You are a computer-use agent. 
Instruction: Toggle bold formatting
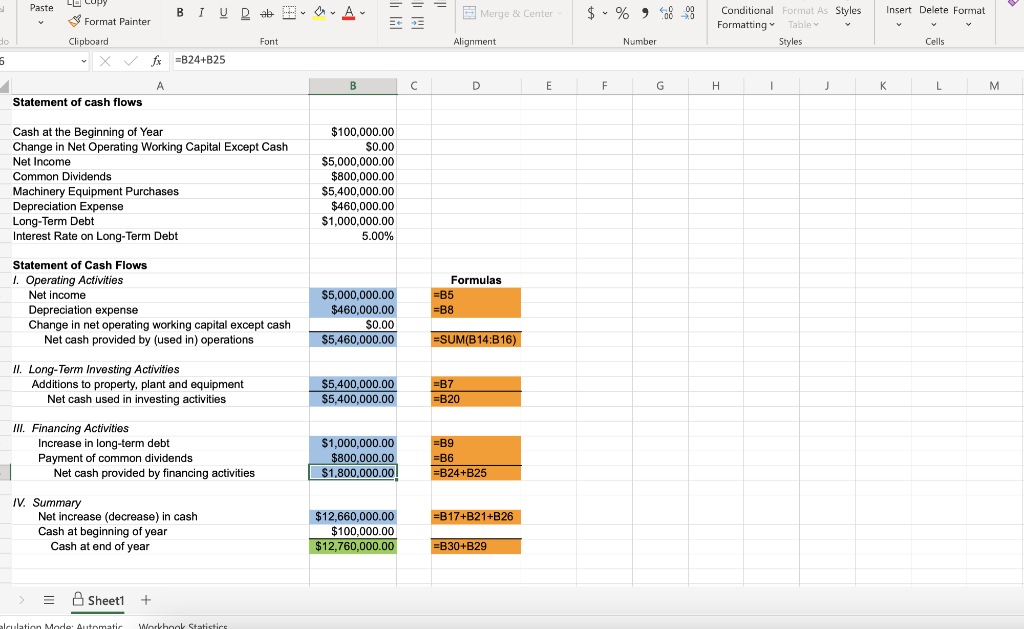[x=179, y=12]
